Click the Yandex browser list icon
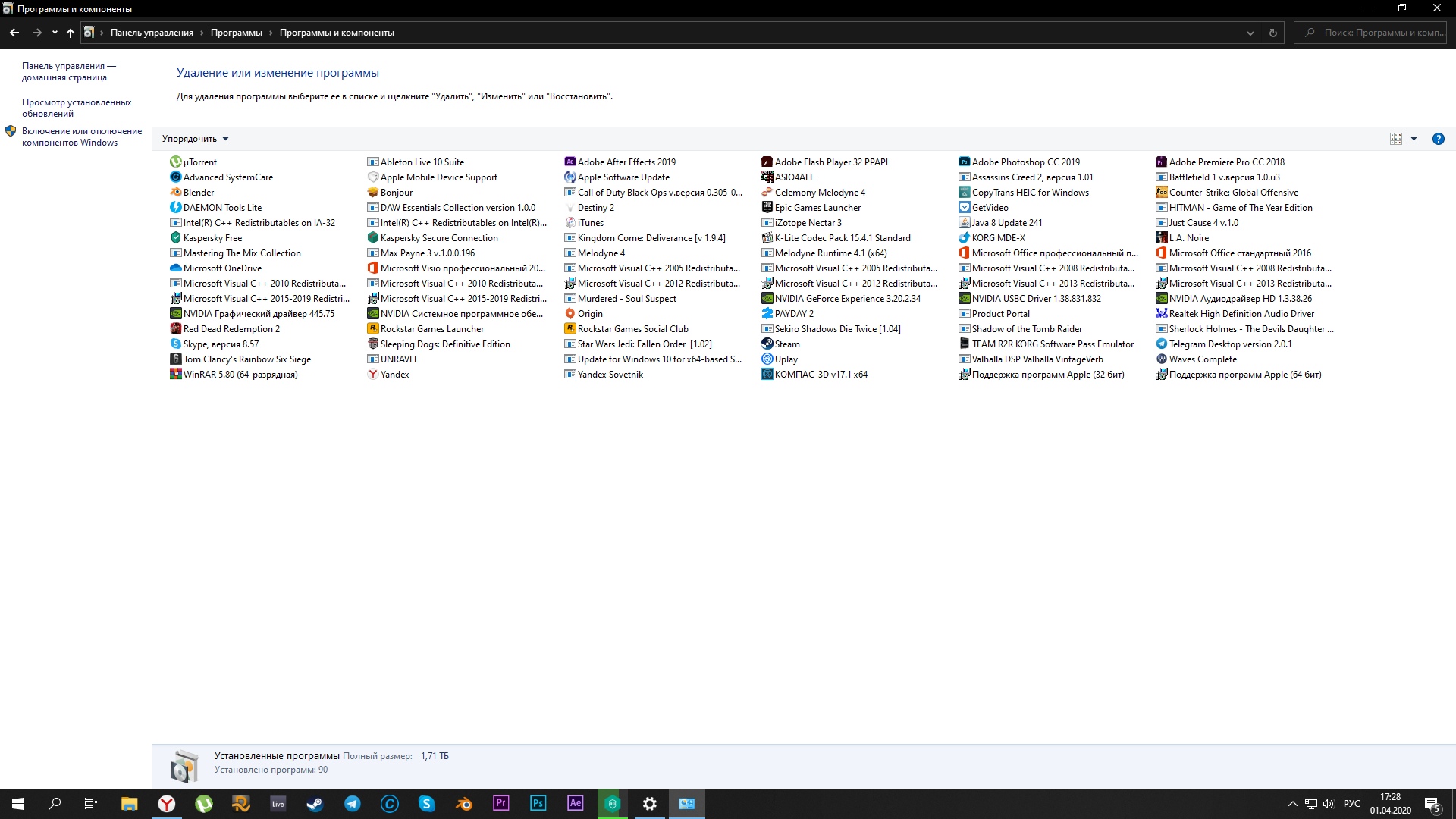This screenshot has width=1456, height=819. 373,375
